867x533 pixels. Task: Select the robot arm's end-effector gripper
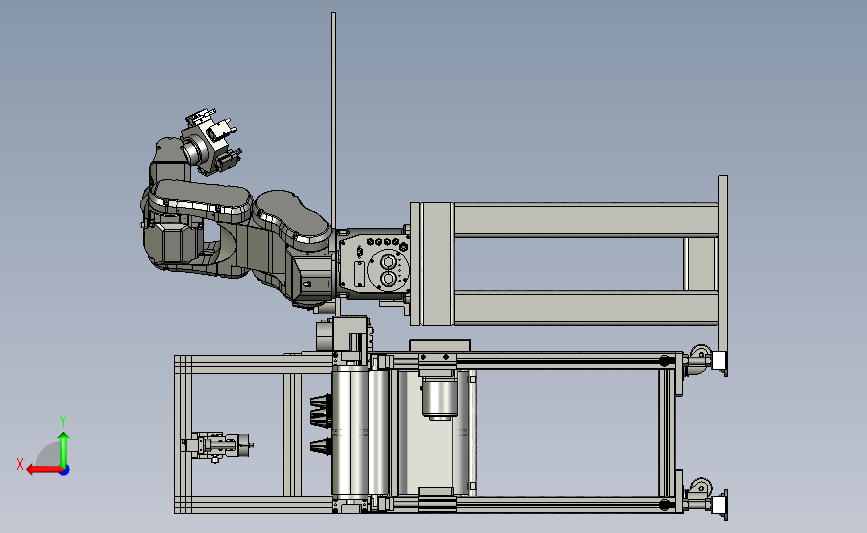[x=212, y=140]
